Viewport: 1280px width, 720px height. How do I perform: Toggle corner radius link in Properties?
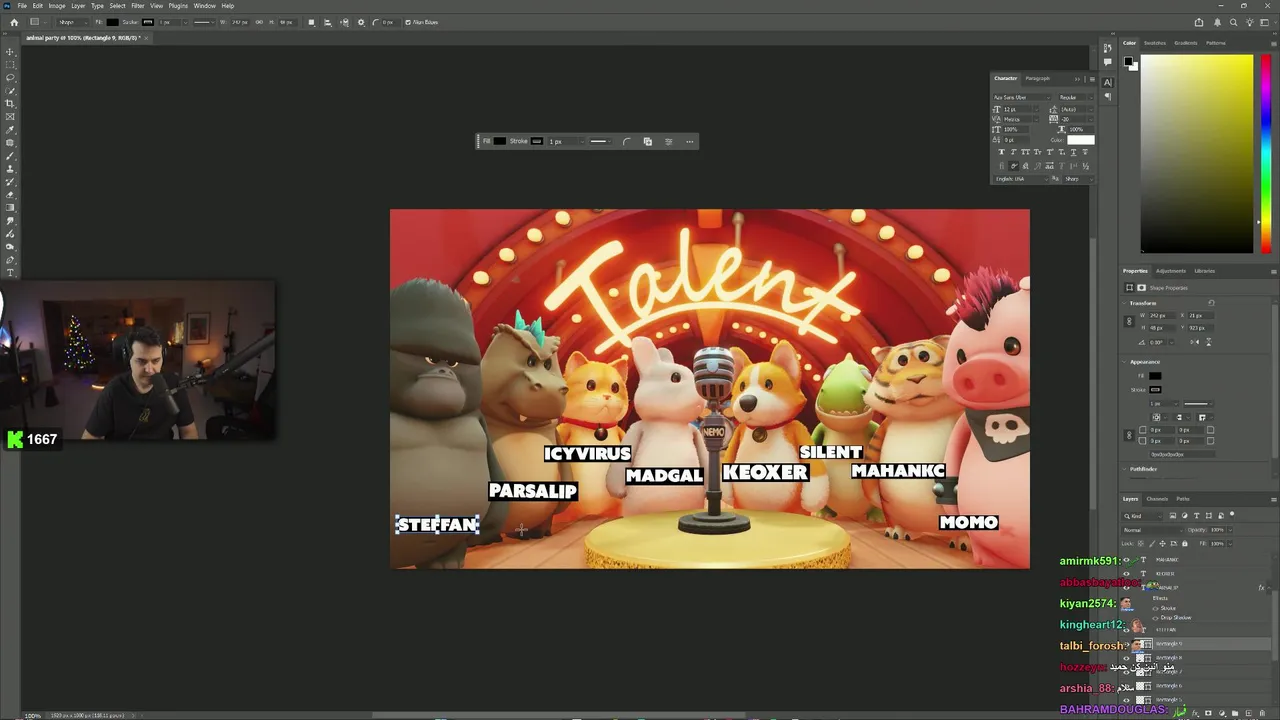tap(1129, 435)
